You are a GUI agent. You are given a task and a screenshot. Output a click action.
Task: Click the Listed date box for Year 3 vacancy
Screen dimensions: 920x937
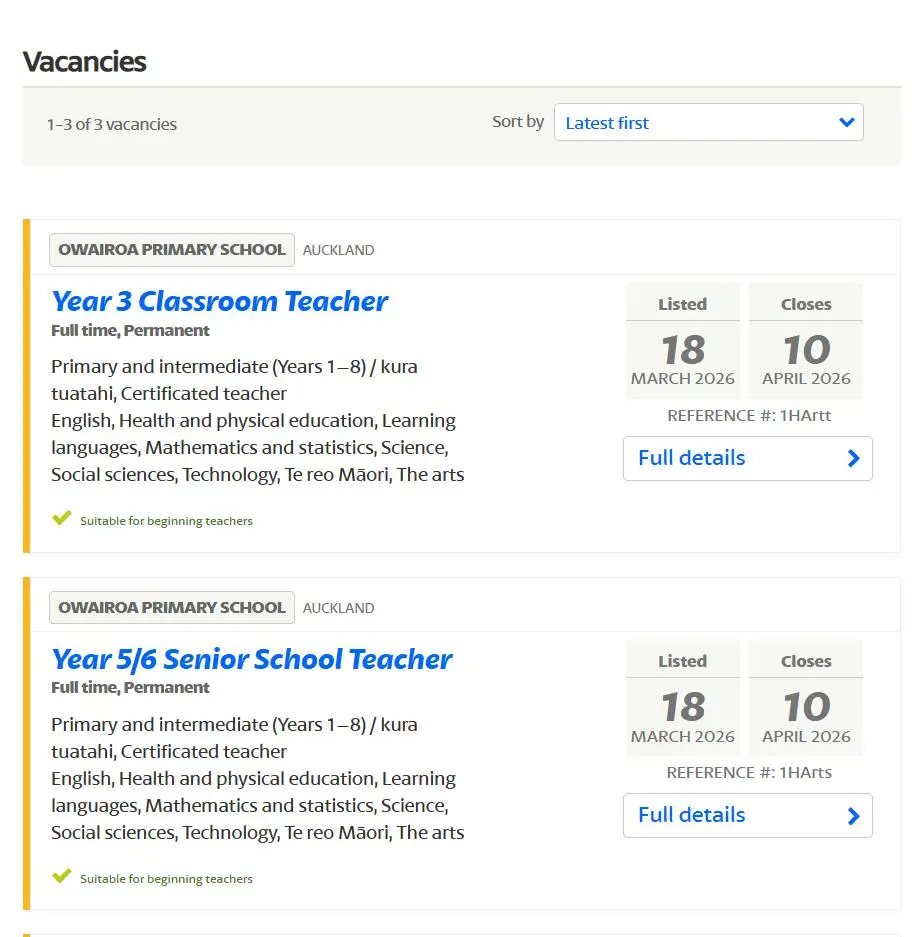click(683, 342)
